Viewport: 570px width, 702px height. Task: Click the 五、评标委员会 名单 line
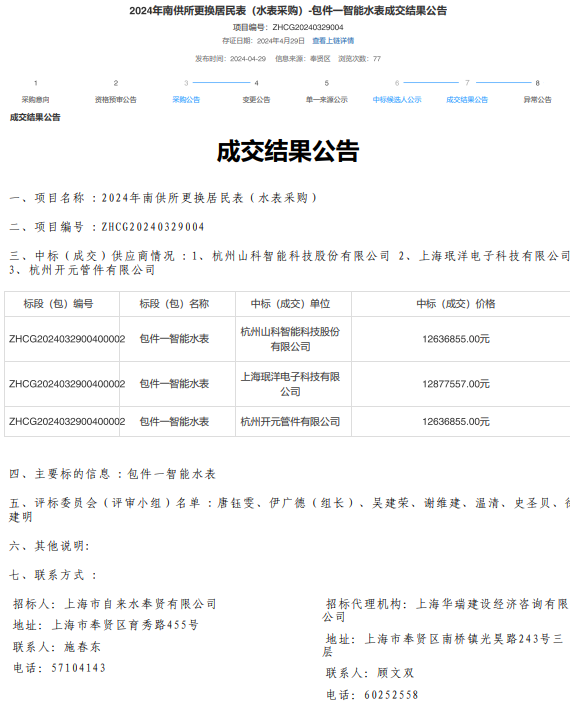point(289,509)
